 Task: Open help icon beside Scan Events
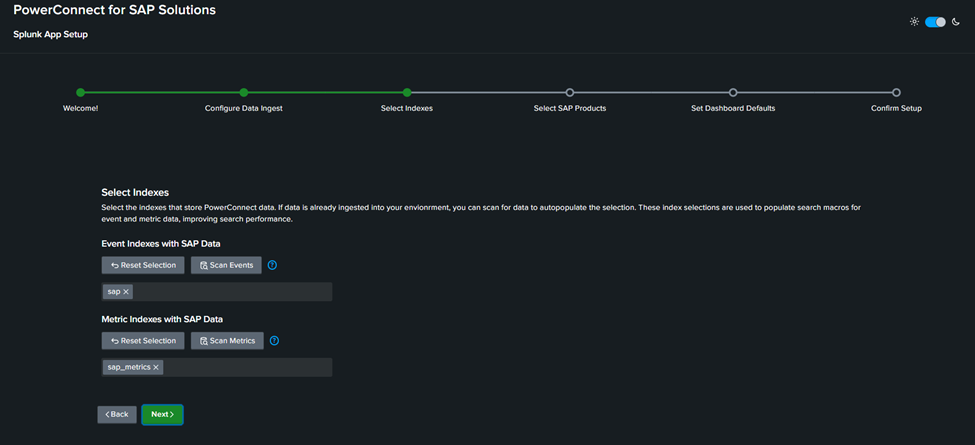coord(272,265)
